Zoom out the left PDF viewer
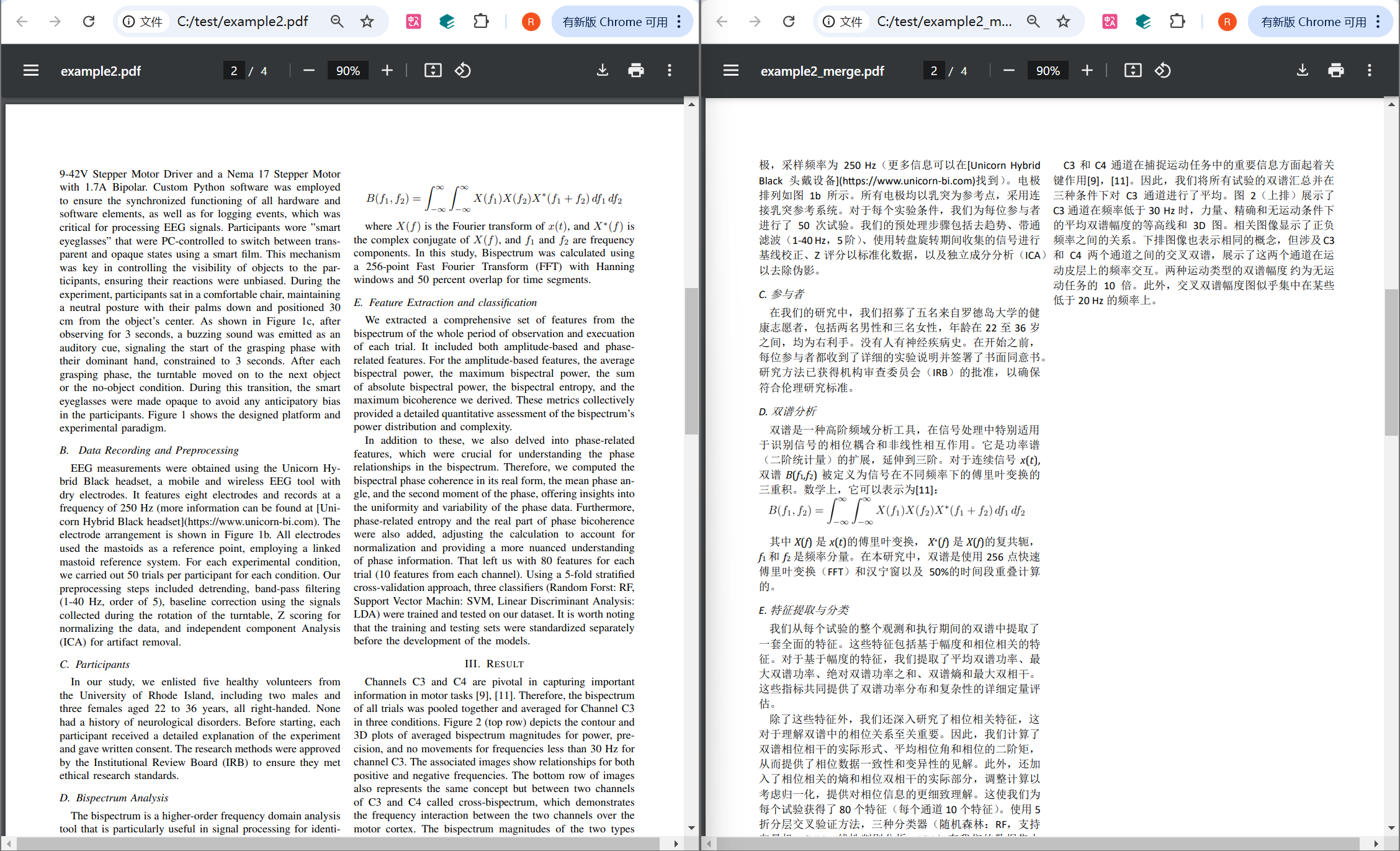Image resolution: width=1400 pixels, height=851 pixels. (308, 71)
